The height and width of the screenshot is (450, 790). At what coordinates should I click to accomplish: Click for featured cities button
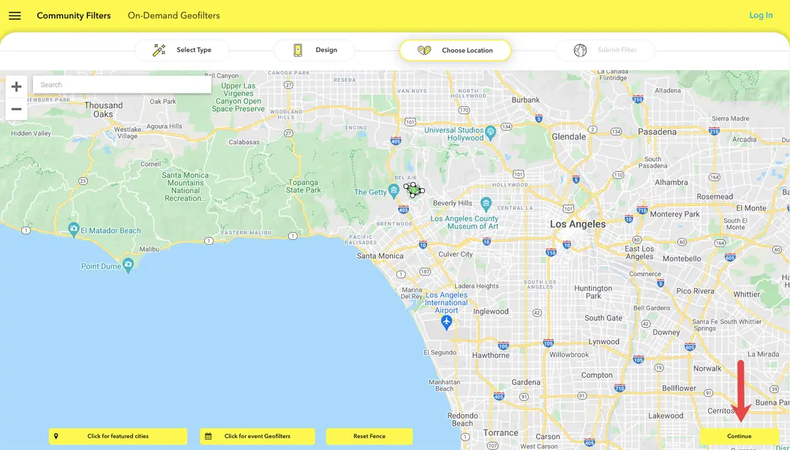click(x=118, y=436)
